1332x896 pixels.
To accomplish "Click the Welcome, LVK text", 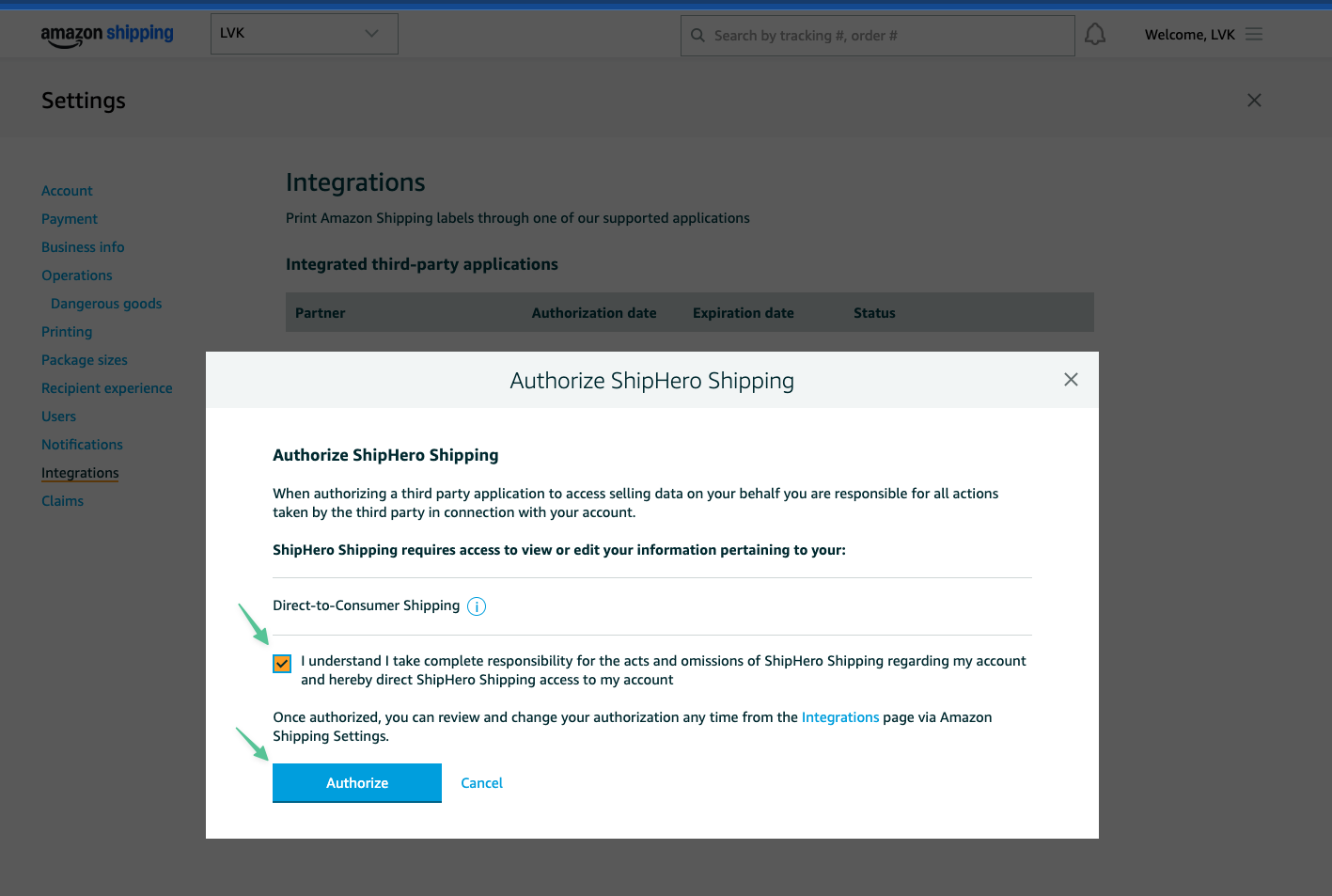I will [1190, 35].
